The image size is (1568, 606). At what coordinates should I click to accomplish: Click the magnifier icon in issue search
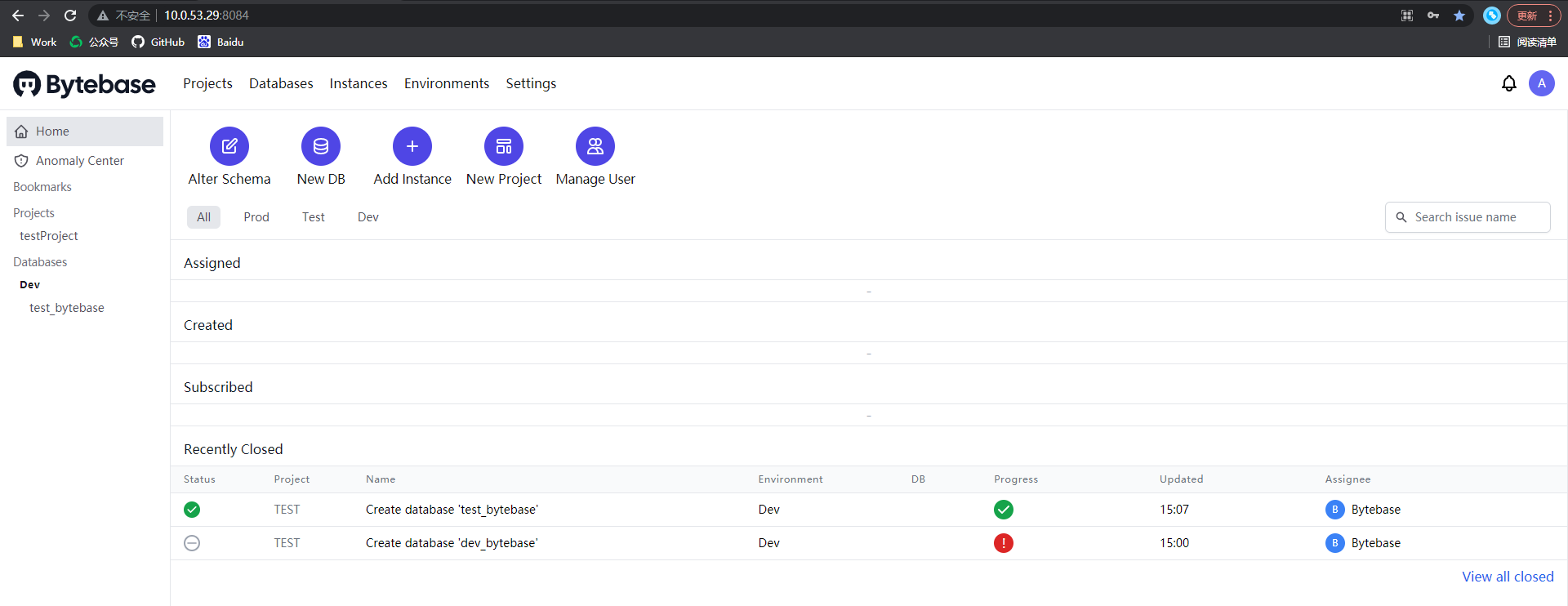tap(1401, 217)
